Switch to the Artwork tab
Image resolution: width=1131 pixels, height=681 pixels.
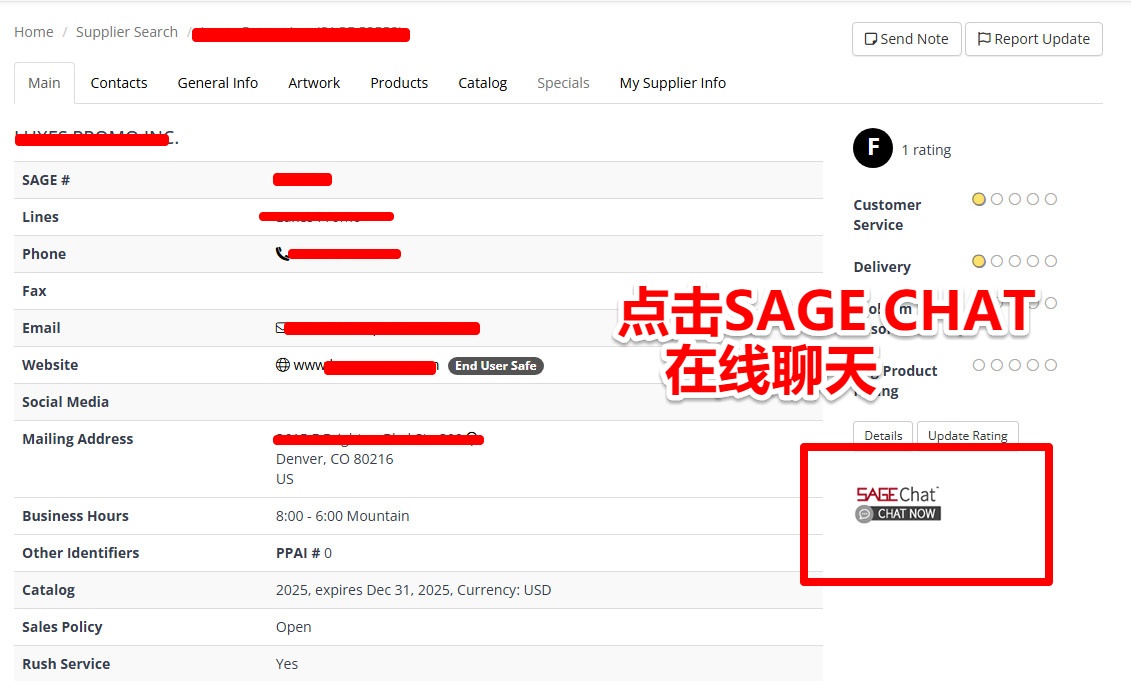pos(314,83)
